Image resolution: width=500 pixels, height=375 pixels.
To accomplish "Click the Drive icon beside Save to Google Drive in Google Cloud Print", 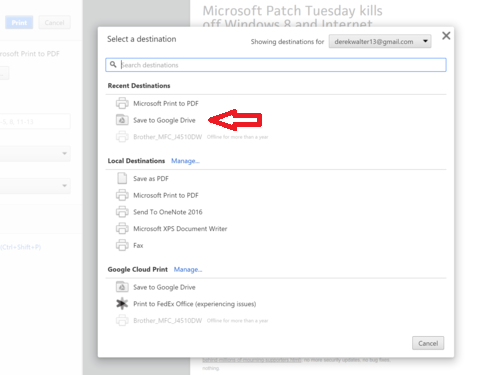I will (x=122, y=287).
